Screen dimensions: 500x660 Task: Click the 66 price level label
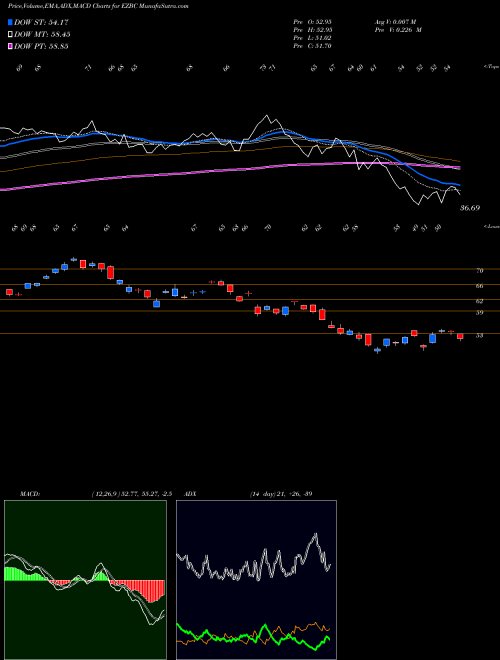click(479, 286)
